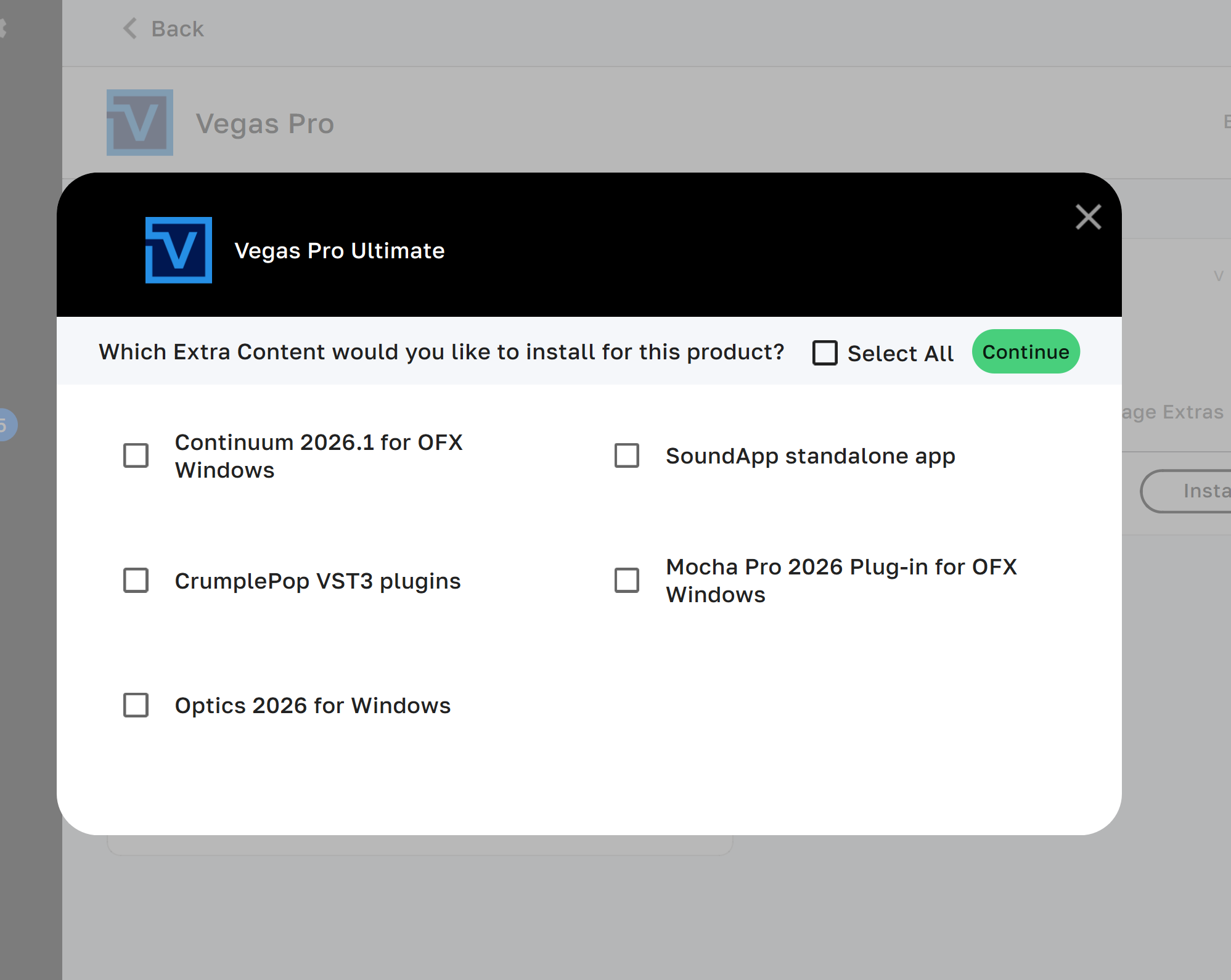Select CrumplePop VST3 plugins checkbox
This screenshot has height=980, width=1231.
click(136, 580)
